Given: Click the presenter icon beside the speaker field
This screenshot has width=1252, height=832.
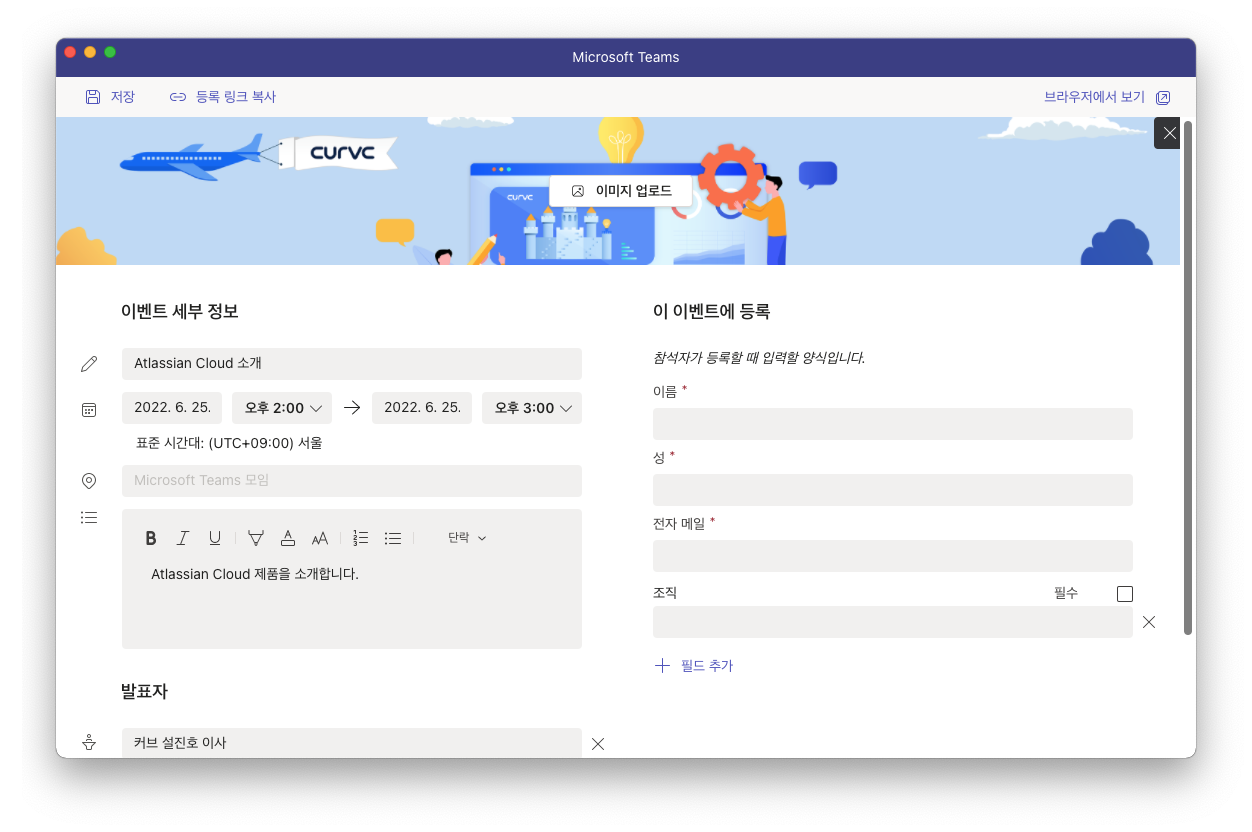Looking at the screenshot, I should click(89, 743).
